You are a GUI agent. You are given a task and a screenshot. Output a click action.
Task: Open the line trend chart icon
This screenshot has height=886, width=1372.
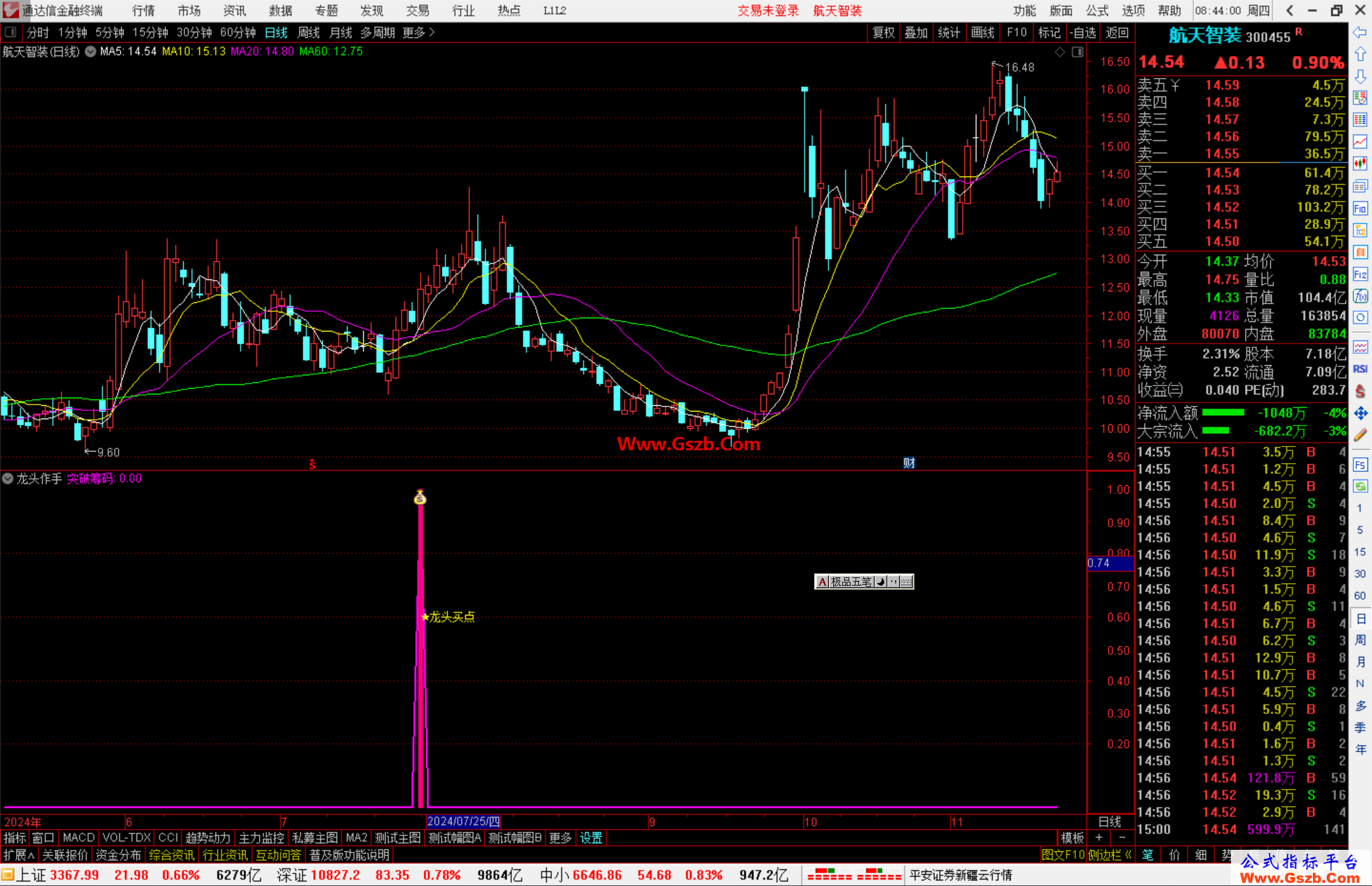click(1360, 142)
